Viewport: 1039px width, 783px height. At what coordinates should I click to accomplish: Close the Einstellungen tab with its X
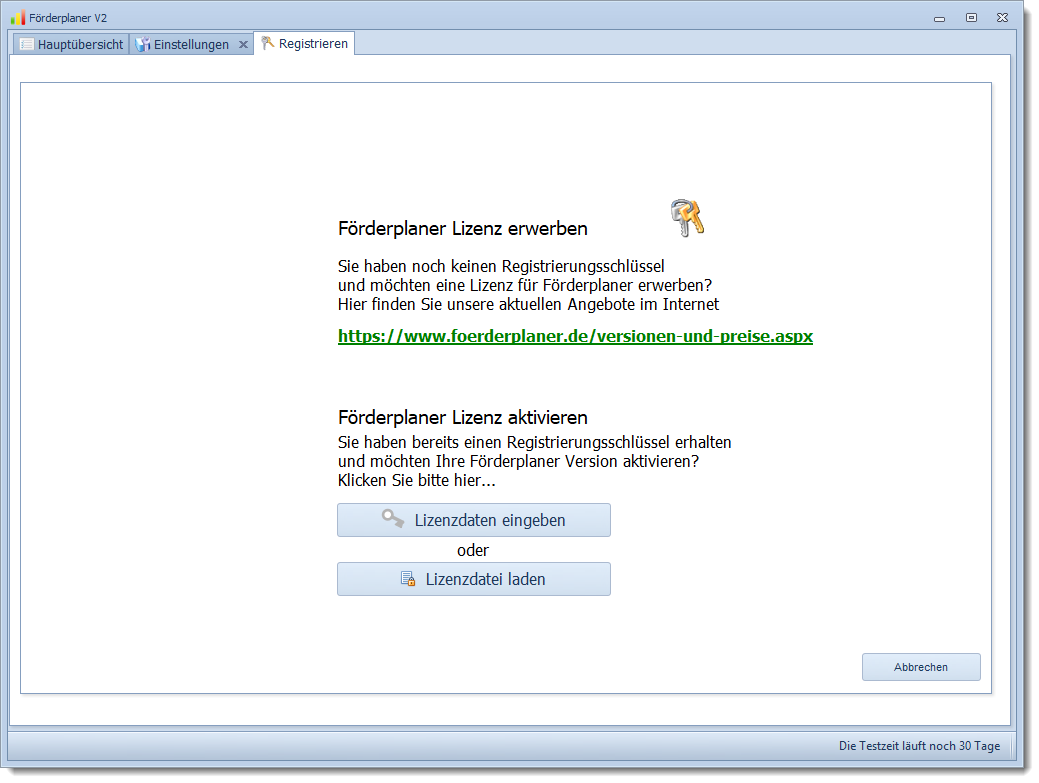point(243,44)
